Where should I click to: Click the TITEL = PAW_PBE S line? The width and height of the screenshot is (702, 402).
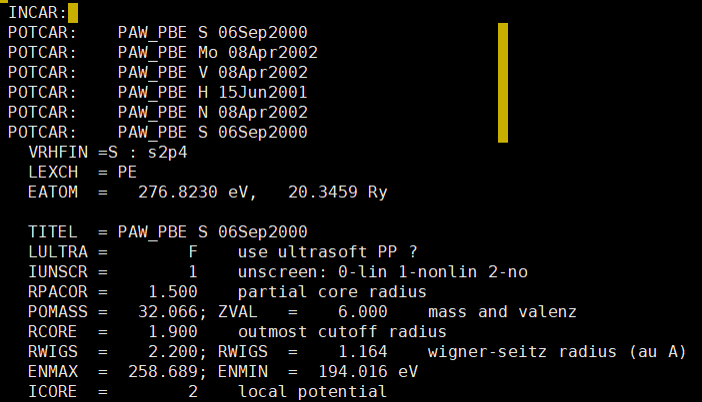tap(167, 232)
